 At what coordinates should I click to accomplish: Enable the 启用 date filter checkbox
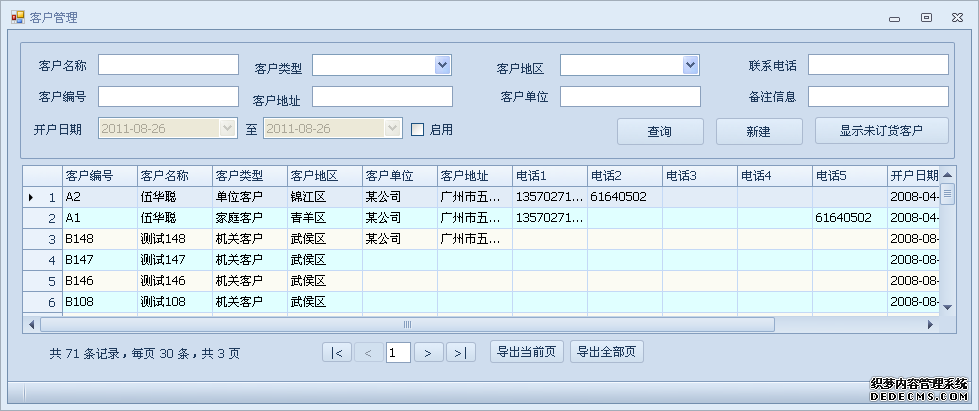(418, 129)
